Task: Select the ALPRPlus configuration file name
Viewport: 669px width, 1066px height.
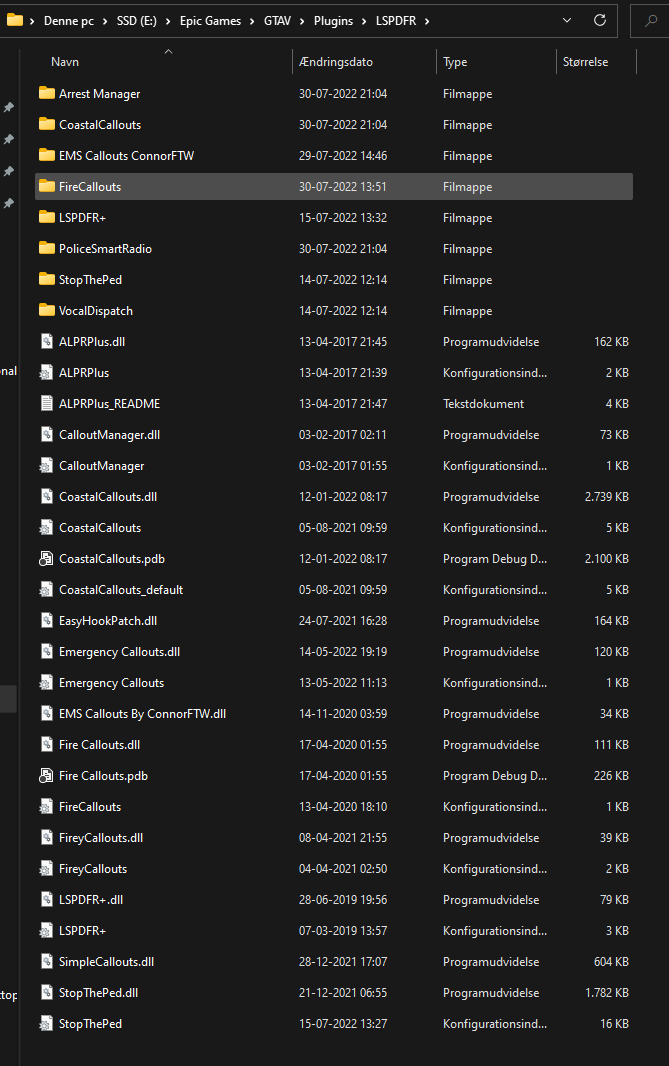Action: tap(84, 373)
